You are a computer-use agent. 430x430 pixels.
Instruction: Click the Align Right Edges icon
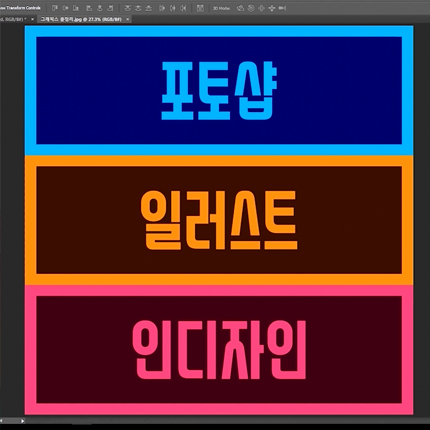point(110,8)
